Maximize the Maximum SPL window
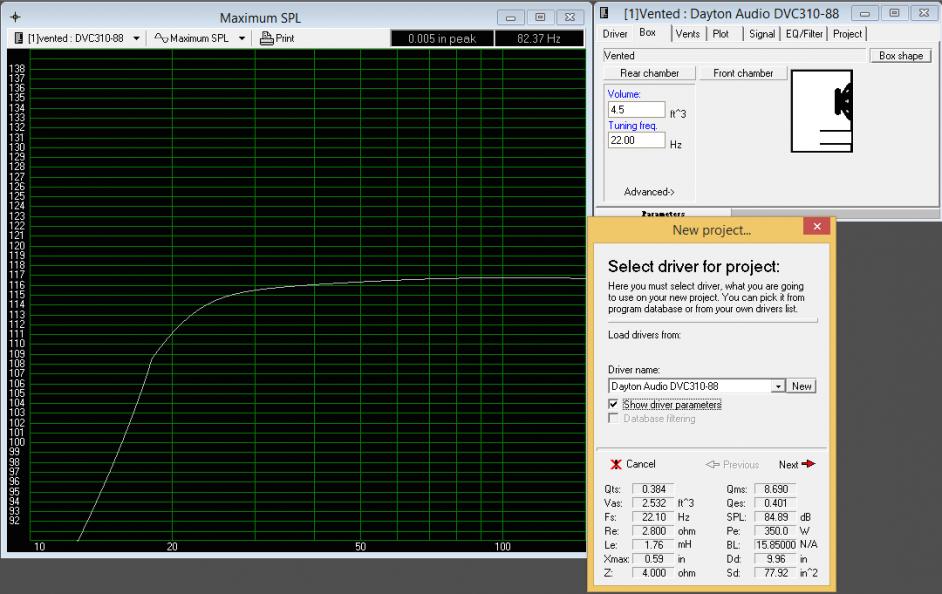 coord(540,17)
